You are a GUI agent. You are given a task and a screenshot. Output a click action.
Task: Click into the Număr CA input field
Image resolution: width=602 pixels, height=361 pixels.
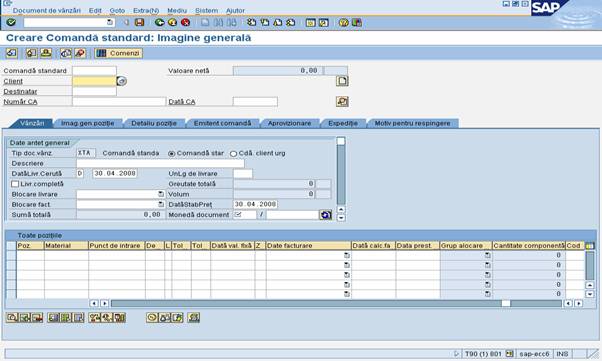point(119,101)
